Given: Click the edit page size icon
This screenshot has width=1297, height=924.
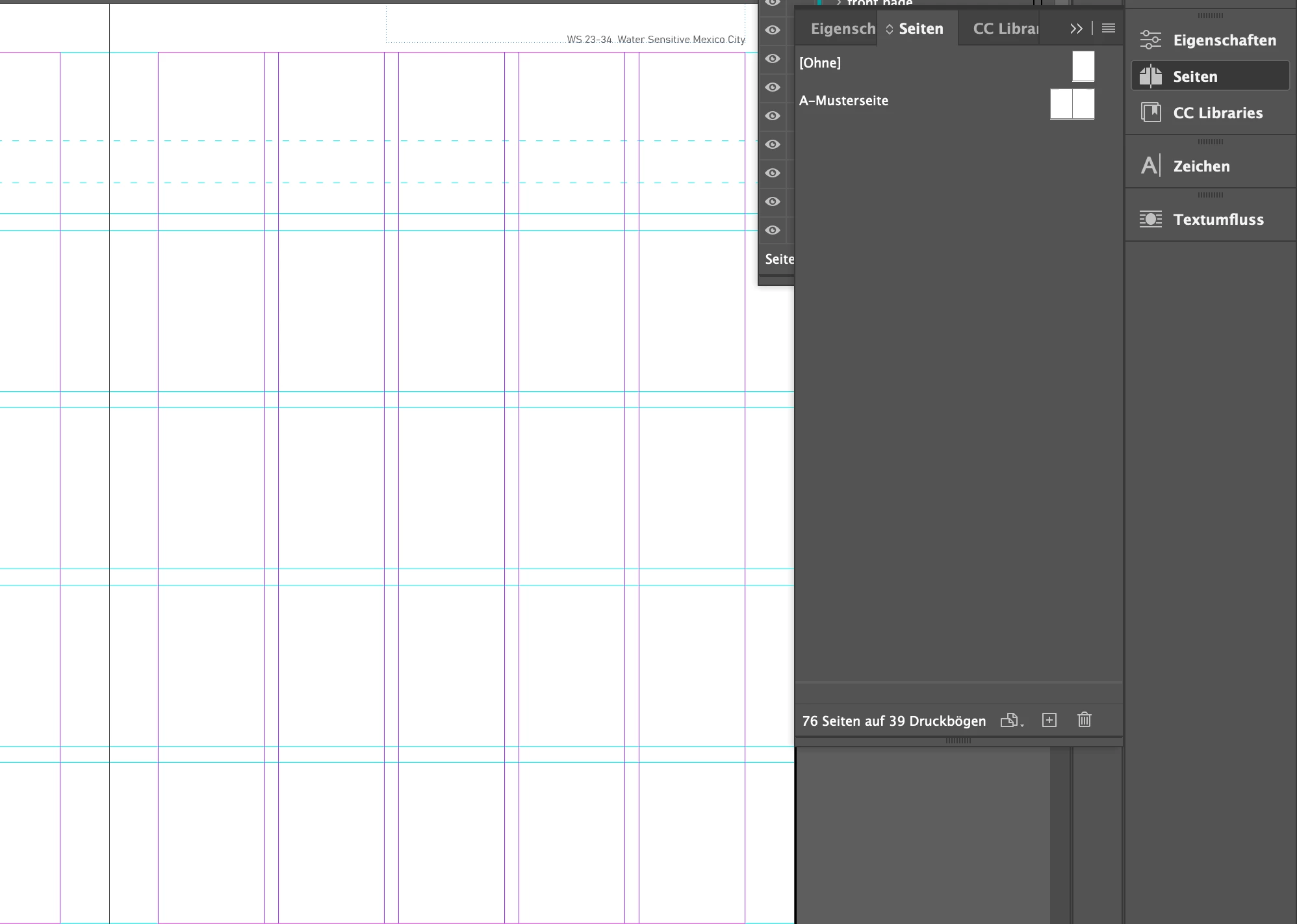Looking at the screenshot, I should (x=1010, y=720).
